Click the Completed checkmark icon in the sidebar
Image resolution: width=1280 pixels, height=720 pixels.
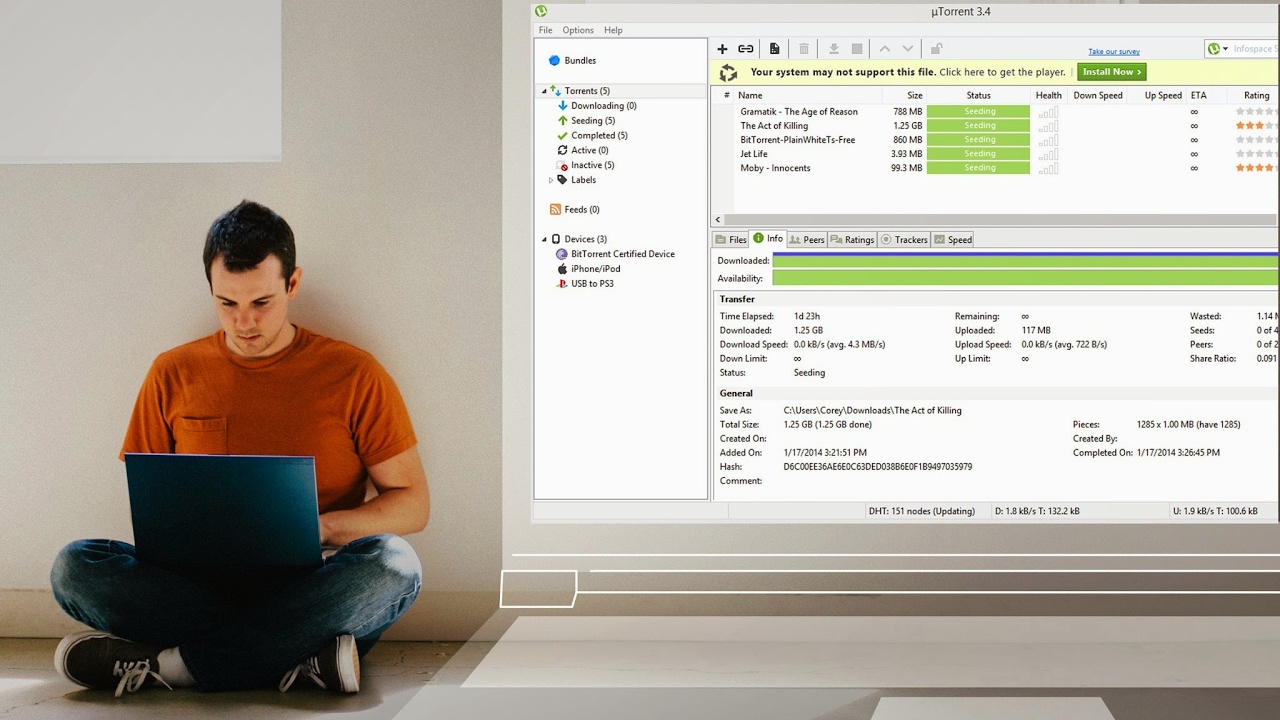pyautogui.click(x=563, y=136)
